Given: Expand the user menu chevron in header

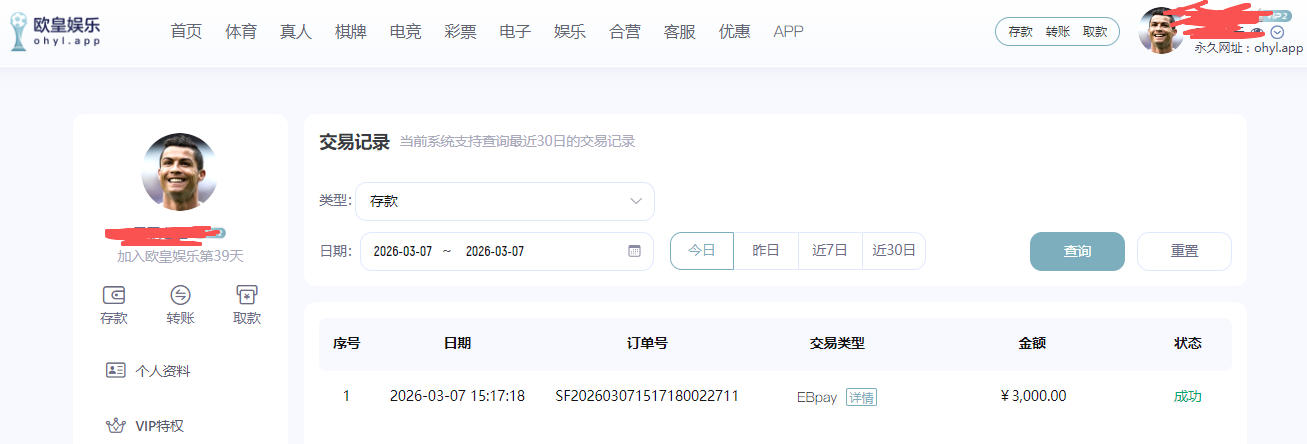Looking at the screenshot, I should (x=1277, y=32).
